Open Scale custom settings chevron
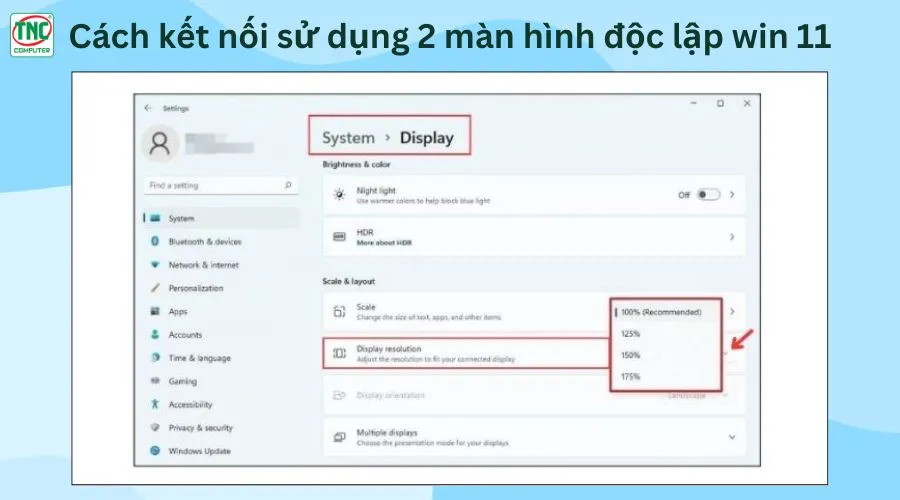This screenshot has height=500, width=900. pos(732,311)
